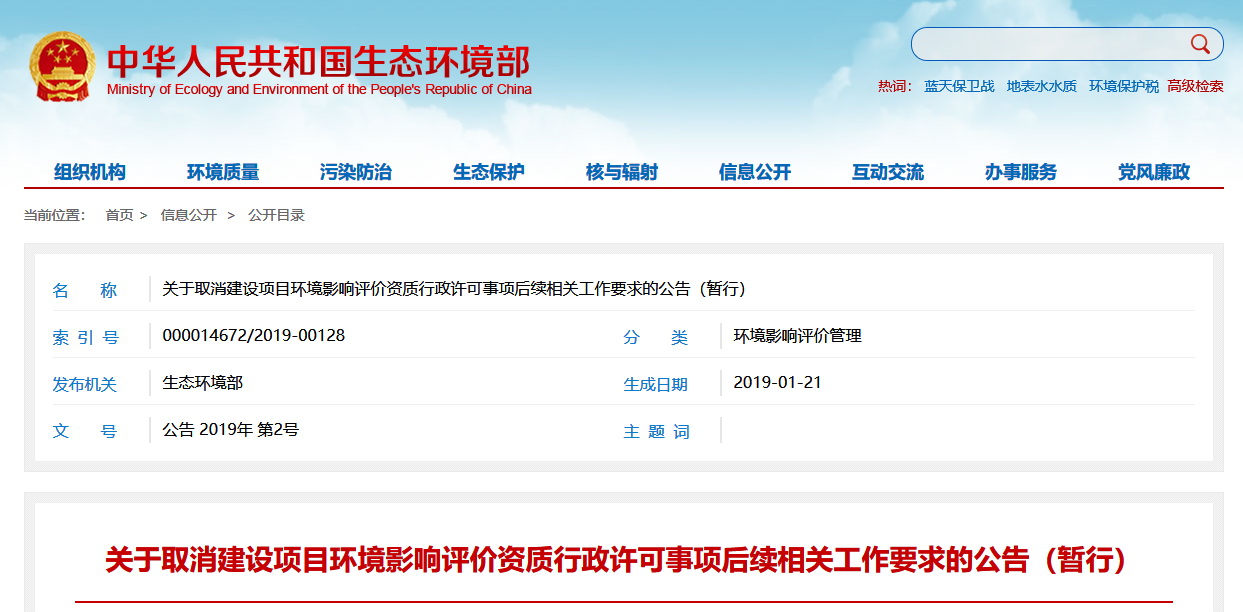Open the 党风廉政 section
The height and width of the screenshot is (612, 1243).
[1154, 172]
